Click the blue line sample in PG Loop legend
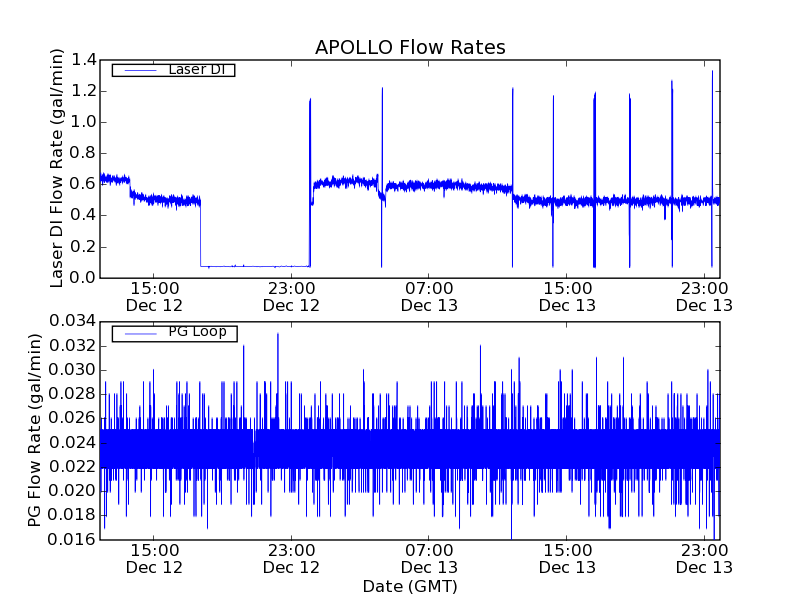Screen dimensions: 800x600 pyautogui.click(x=140, y=334)
